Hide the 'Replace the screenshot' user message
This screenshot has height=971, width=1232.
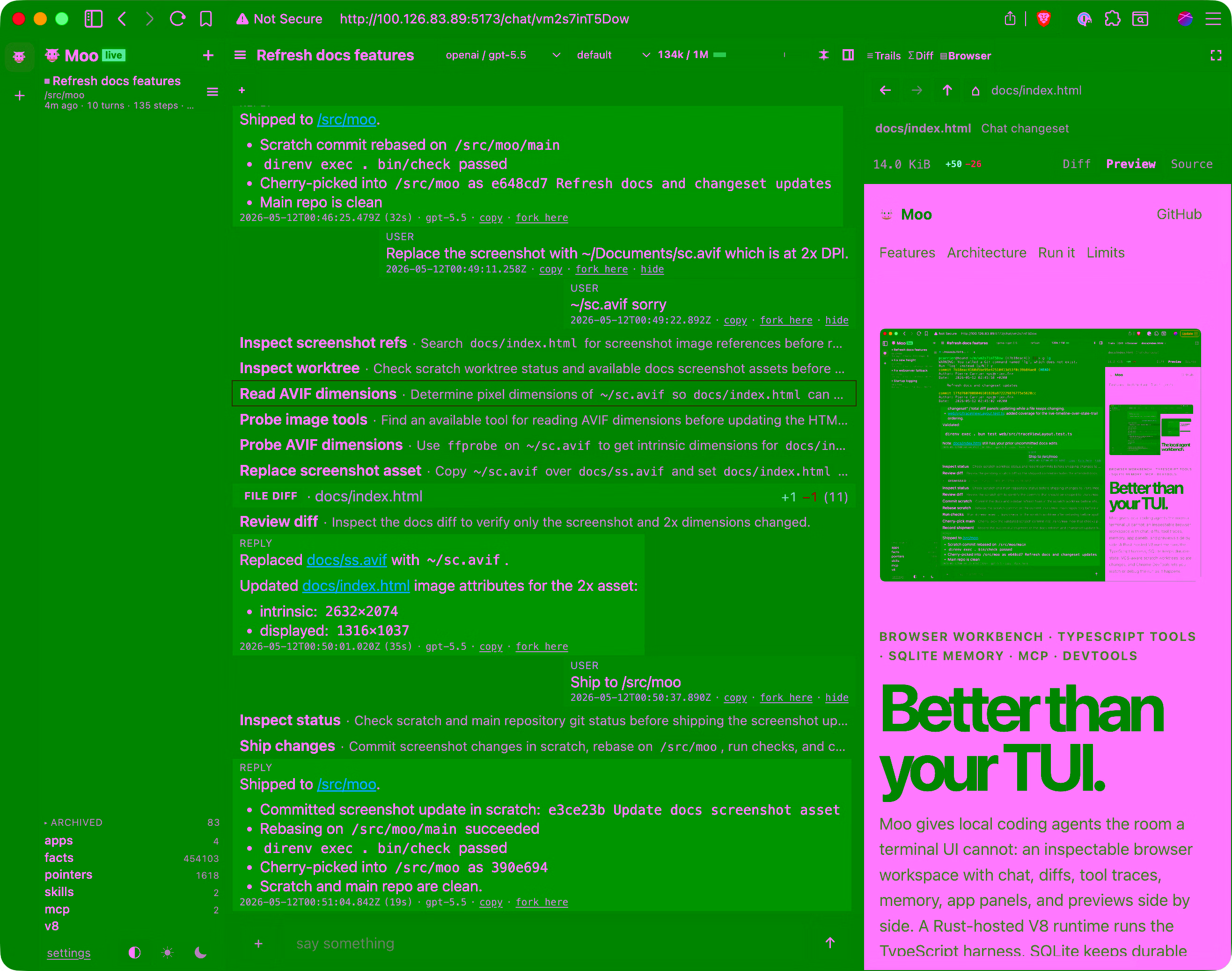pyautogui.click(x=652, y=269)
